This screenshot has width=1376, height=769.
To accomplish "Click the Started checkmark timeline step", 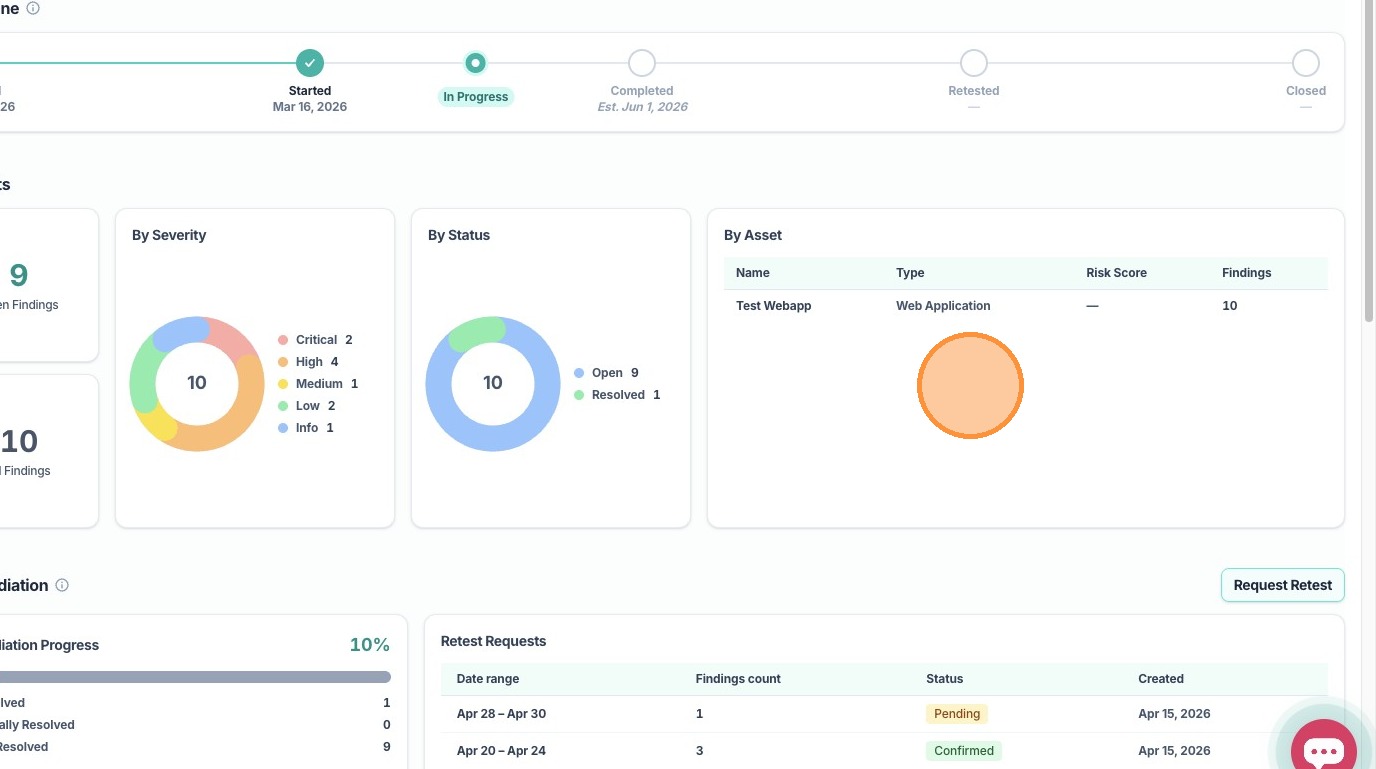I will 310,63.
